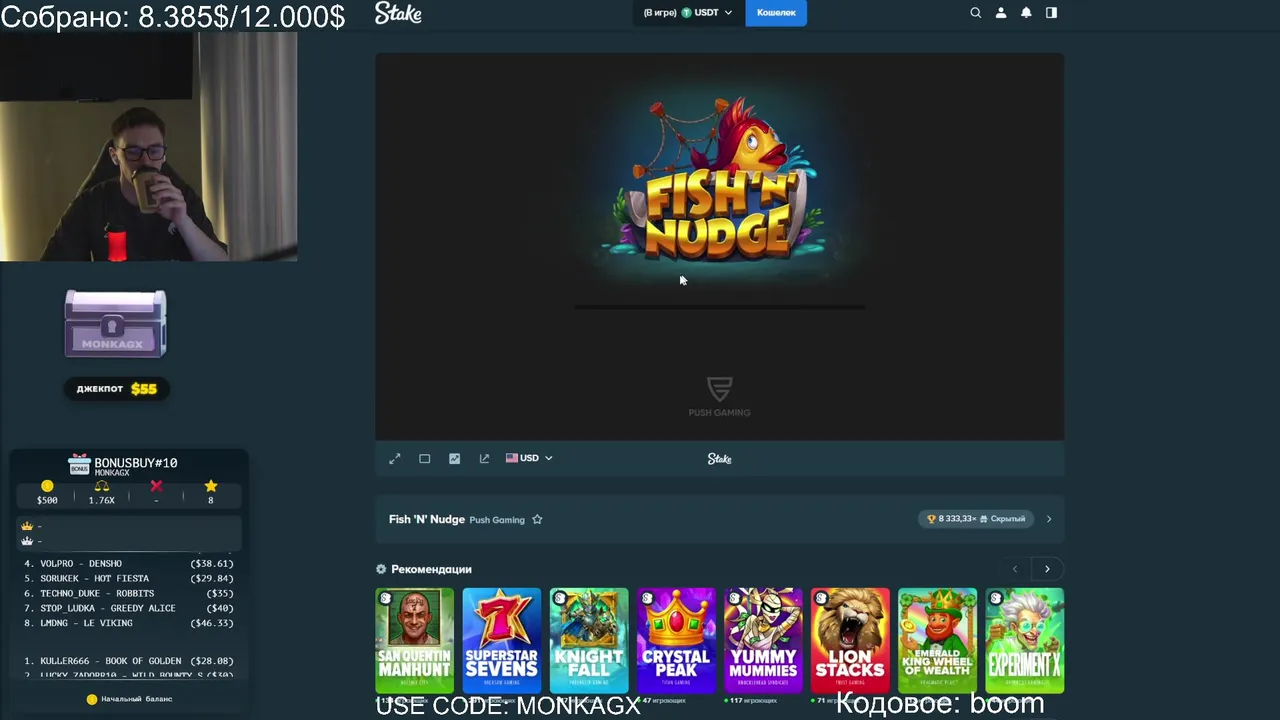Open Yummy Mummies game

pyautogui.click(x=763, y=640)
